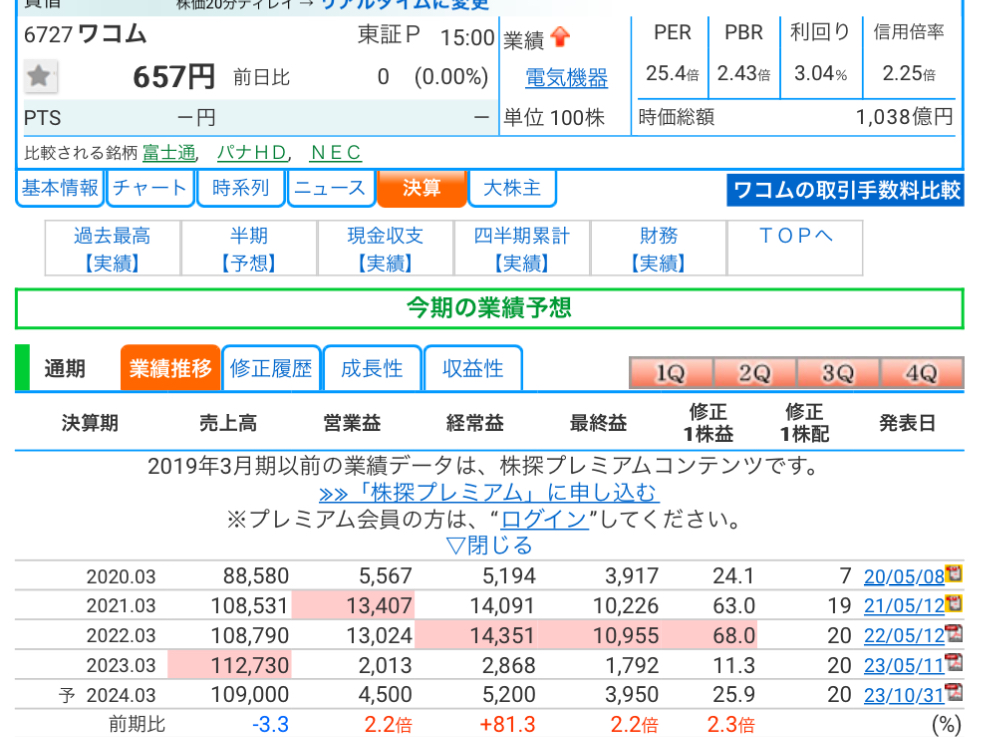The width and height of the screenshot is (994, 737).
Task: Click the 2Q quarter button
Action: pyautogui.click(x=755, y=373)
